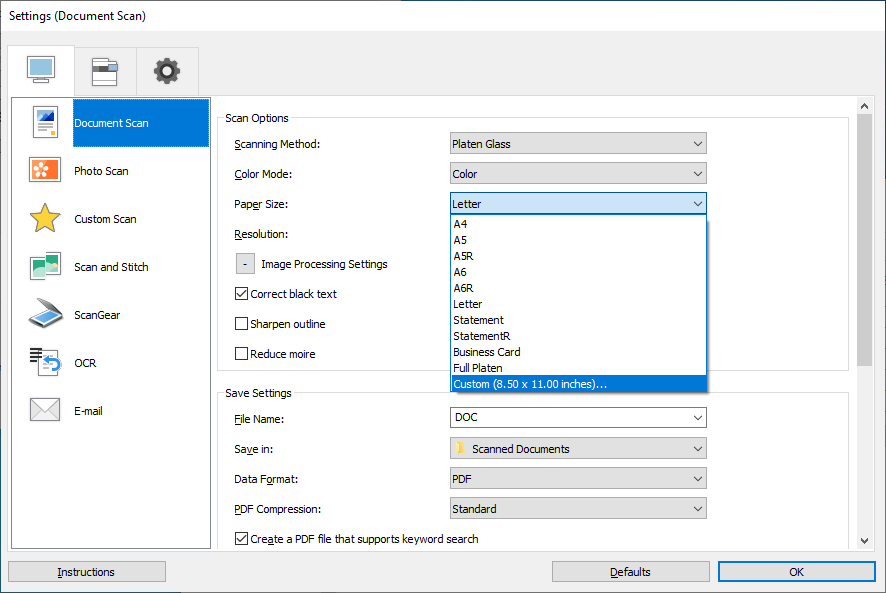886x593 pixels.
Task: Open the OCR scan settings
Action: (x=45, y=362)
